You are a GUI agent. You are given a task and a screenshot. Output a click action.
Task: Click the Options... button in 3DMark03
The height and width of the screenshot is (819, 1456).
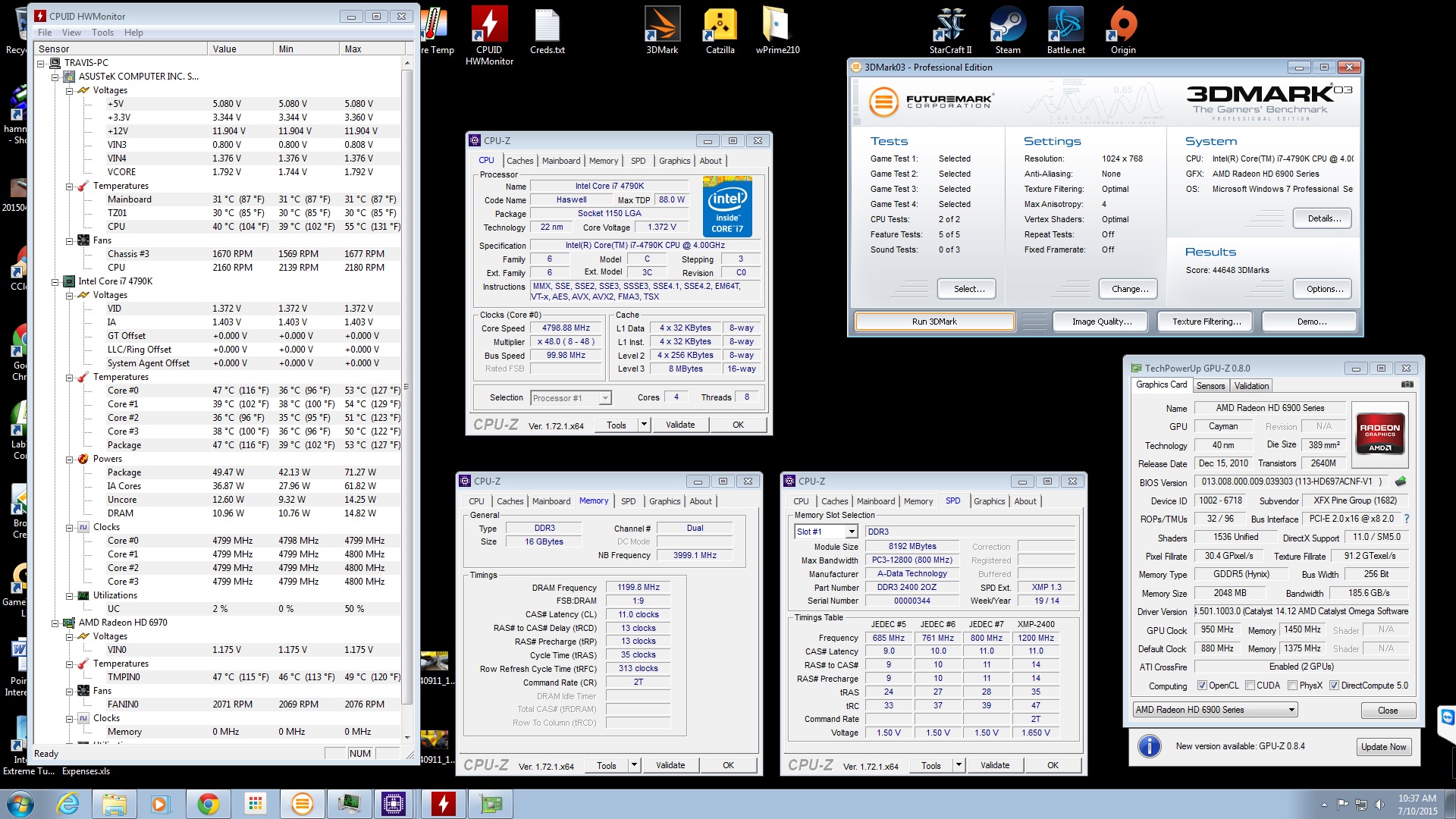tap(1324, 289)
